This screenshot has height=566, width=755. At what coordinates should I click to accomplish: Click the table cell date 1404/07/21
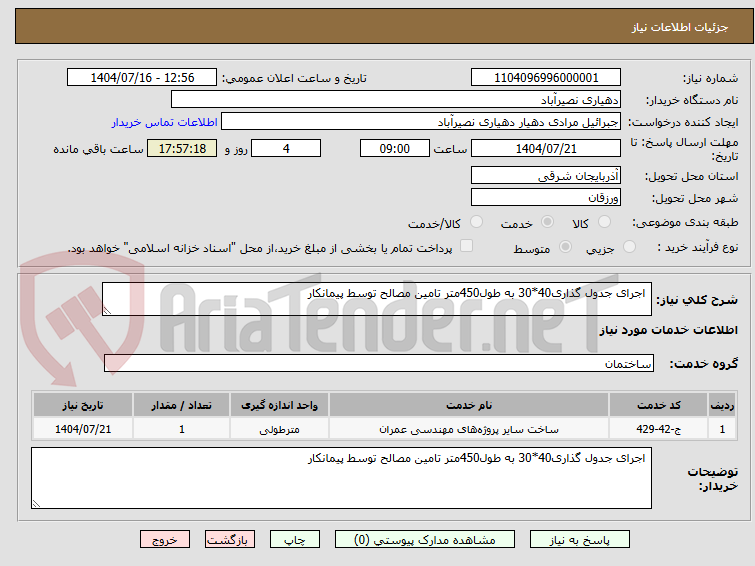pos(83,429)
